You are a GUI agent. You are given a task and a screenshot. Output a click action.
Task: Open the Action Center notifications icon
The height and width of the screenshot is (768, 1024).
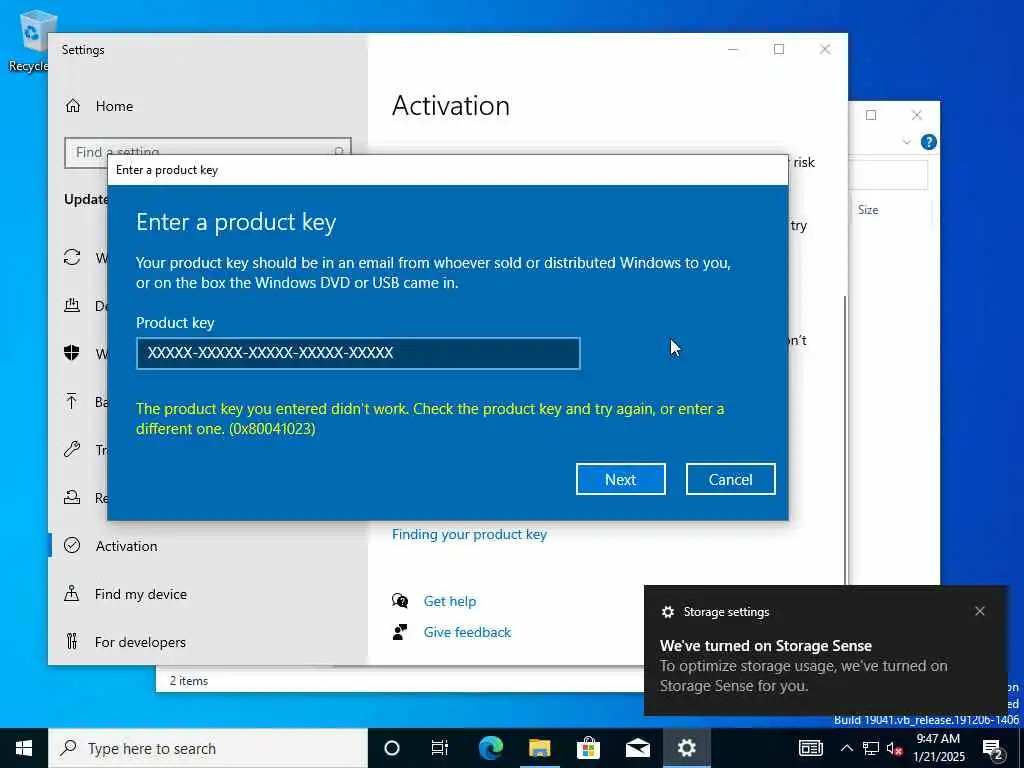click(993, 749)
